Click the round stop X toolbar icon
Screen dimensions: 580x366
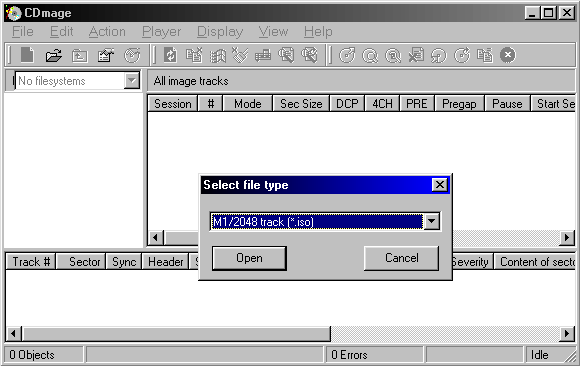pyautogui.click(x=508, y=55)
